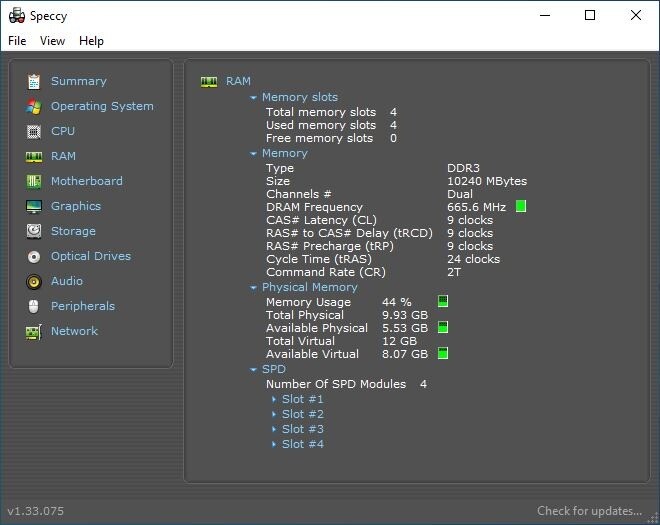
Task: Click the Available Physical graph indicator
Action: pos(443,327)
